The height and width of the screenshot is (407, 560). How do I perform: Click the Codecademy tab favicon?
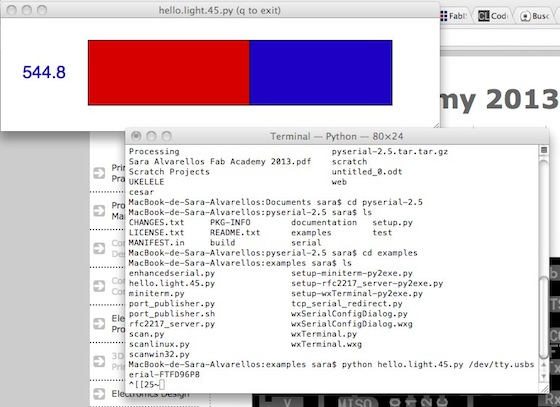(484, 16)
